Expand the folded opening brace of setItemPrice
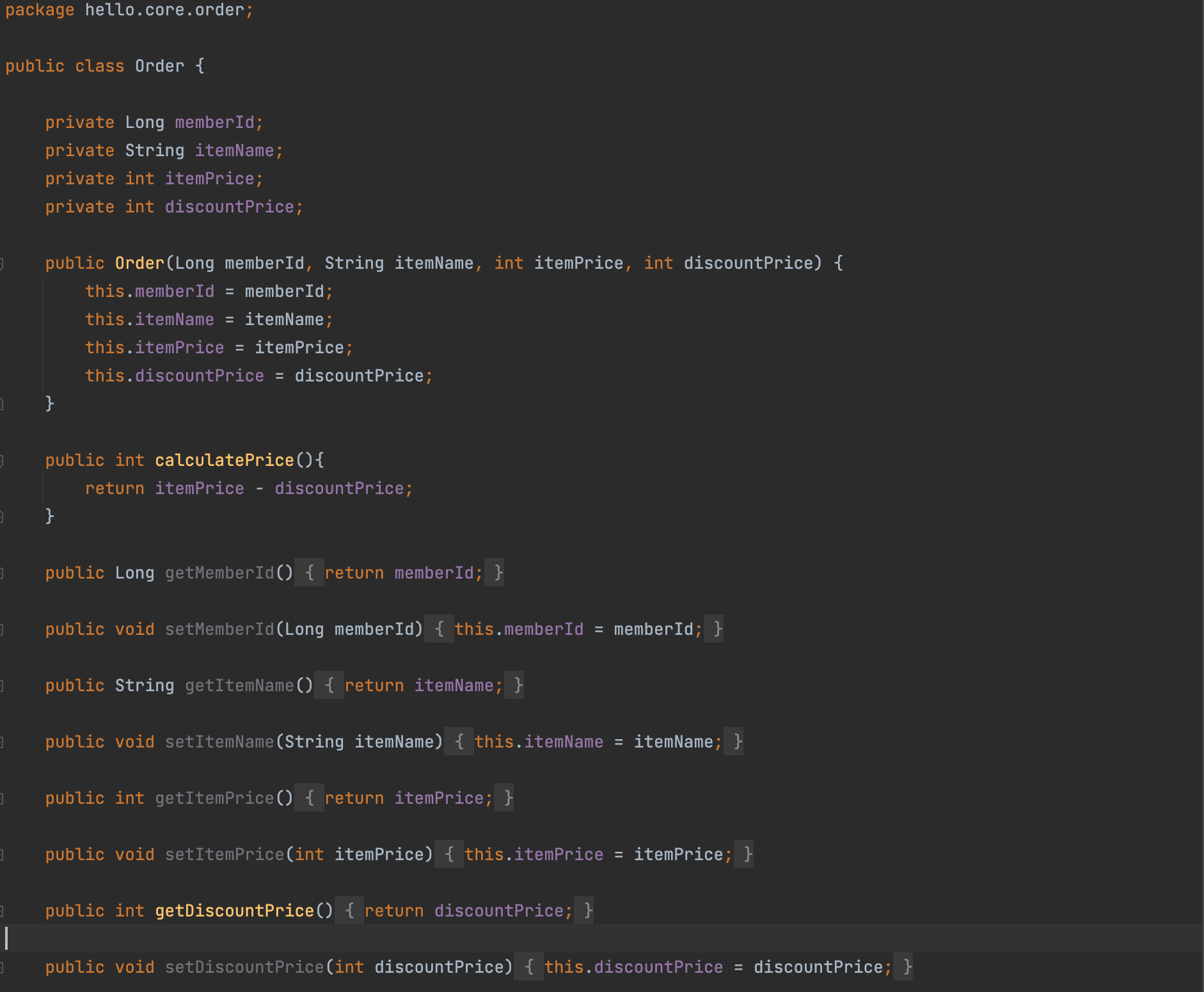 [x=449, y=854]
